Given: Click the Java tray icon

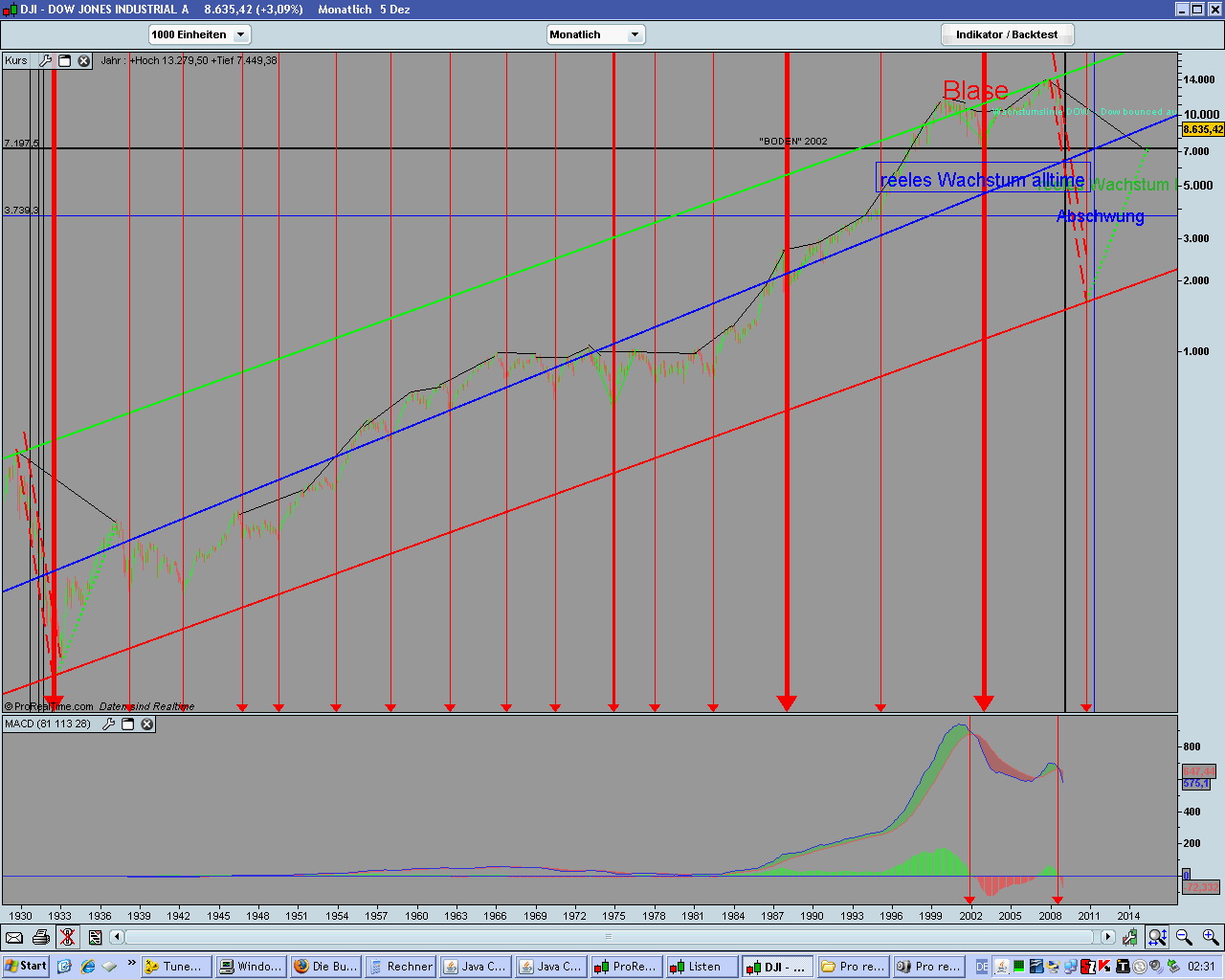Looking at the screenshot, I should tap(1002, 967).
